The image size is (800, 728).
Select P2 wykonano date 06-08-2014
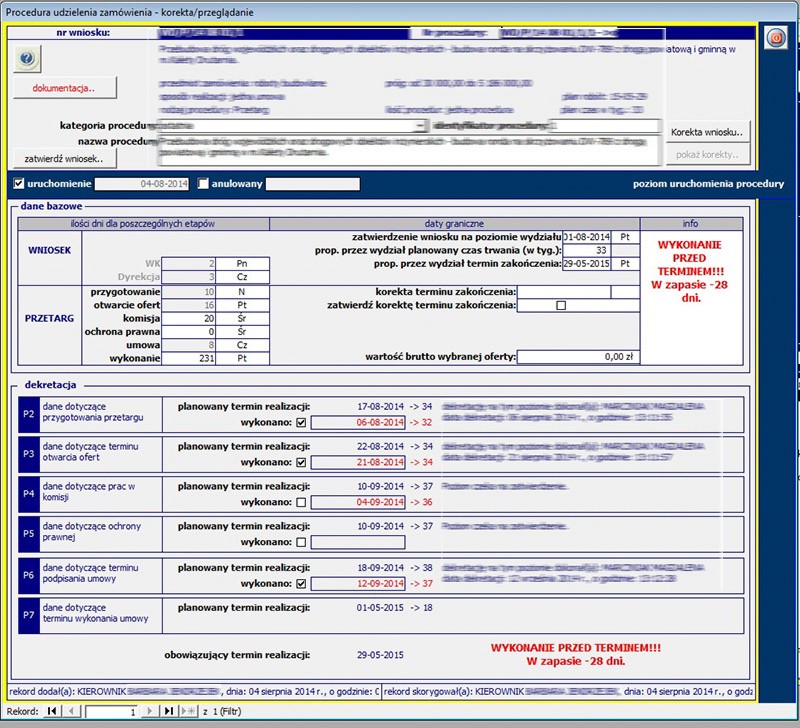click(x=358, y=422)
